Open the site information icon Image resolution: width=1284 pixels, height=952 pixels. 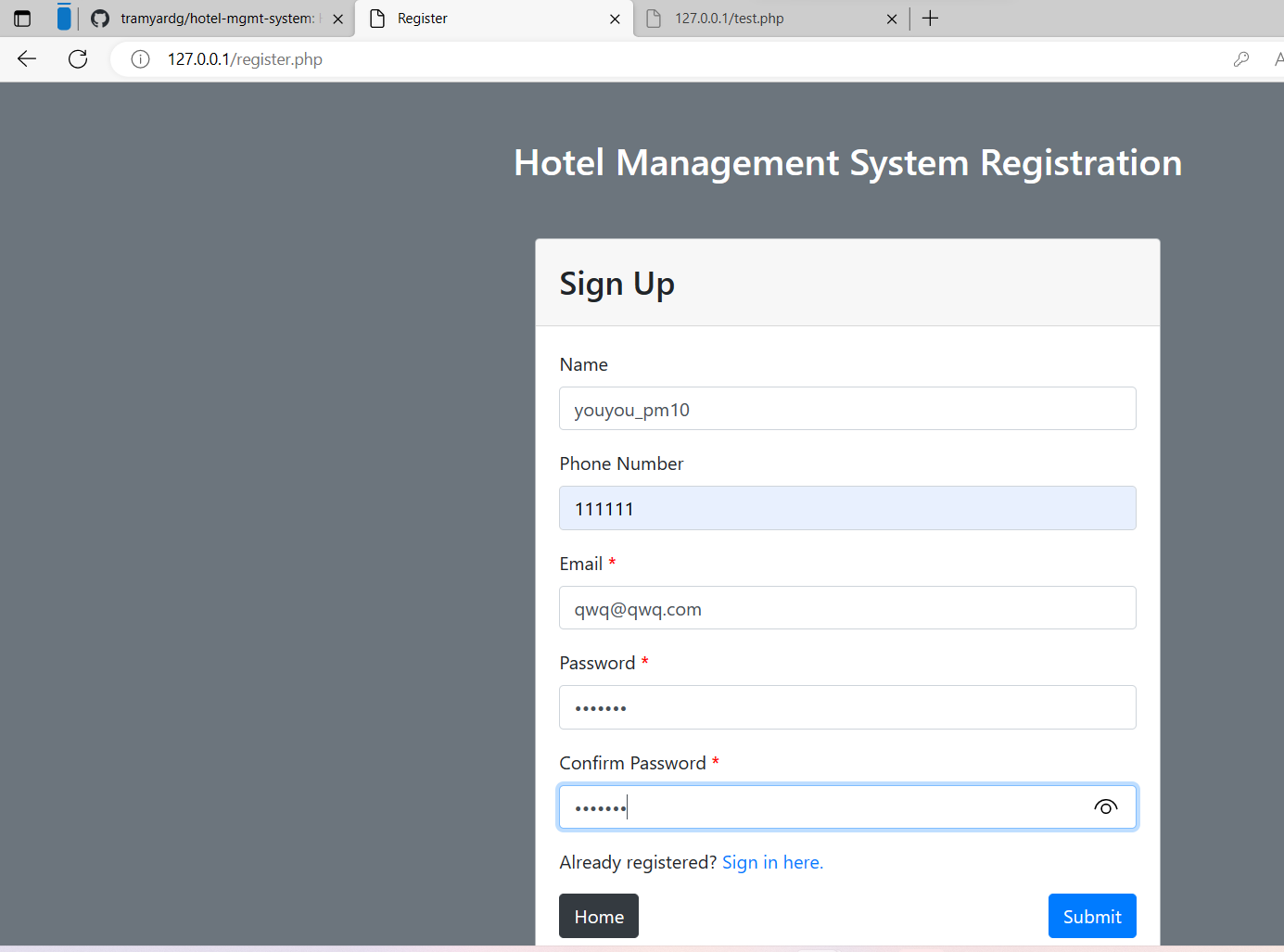tap(140, 59)
